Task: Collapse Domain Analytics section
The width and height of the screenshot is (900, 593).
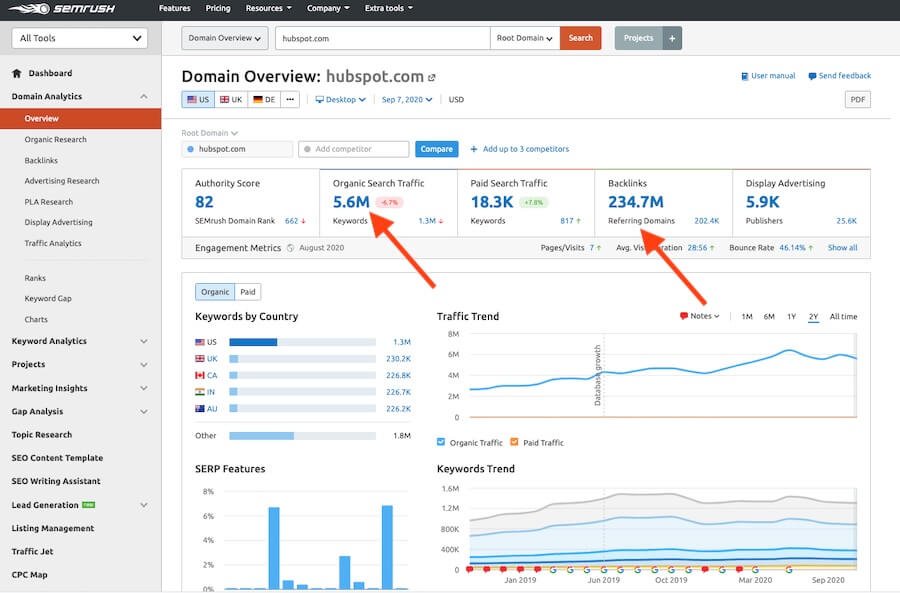Action: coord(143,96)
